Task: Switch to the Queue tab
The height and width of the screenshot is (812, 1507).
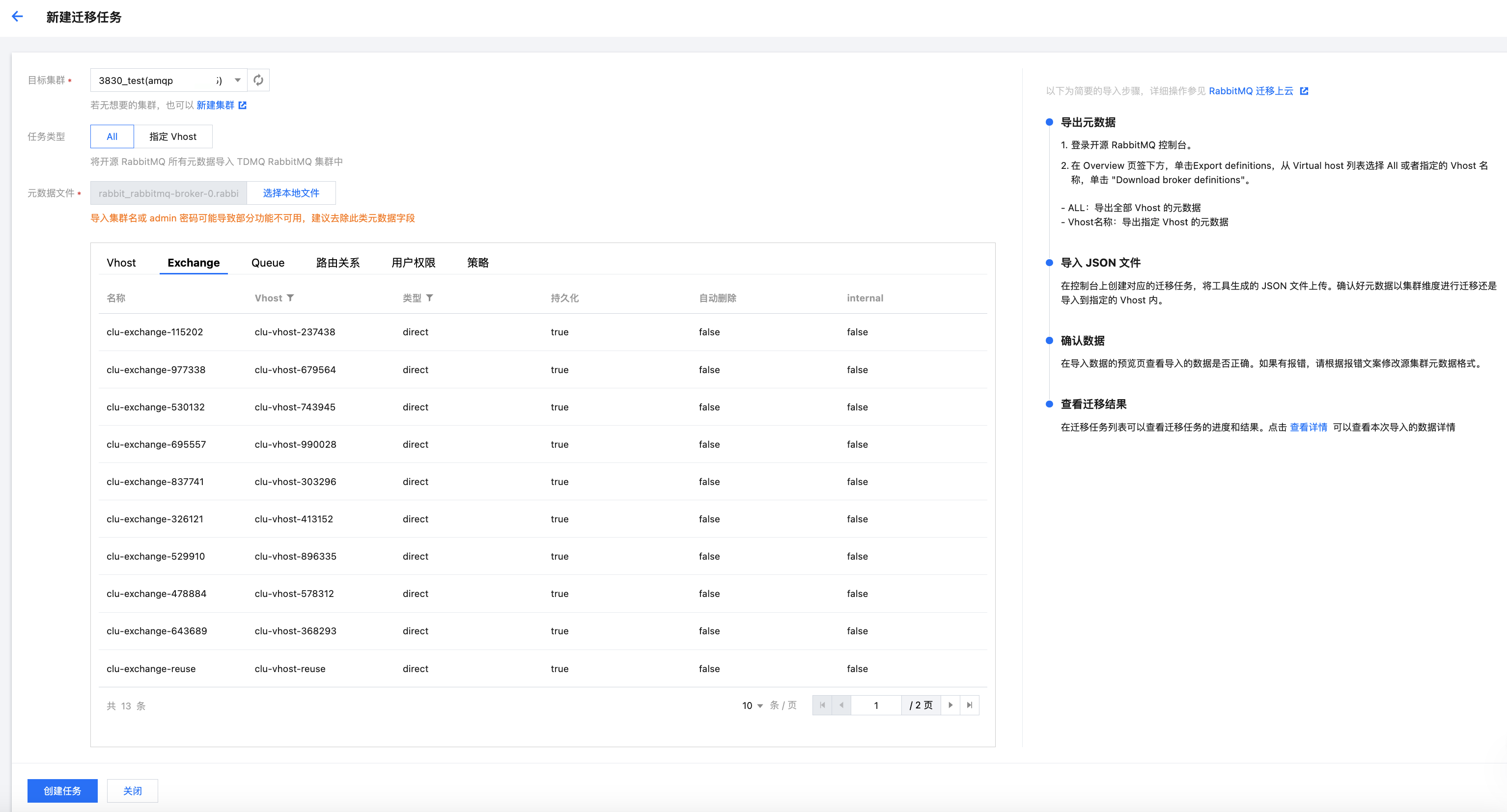Action: 267,263
